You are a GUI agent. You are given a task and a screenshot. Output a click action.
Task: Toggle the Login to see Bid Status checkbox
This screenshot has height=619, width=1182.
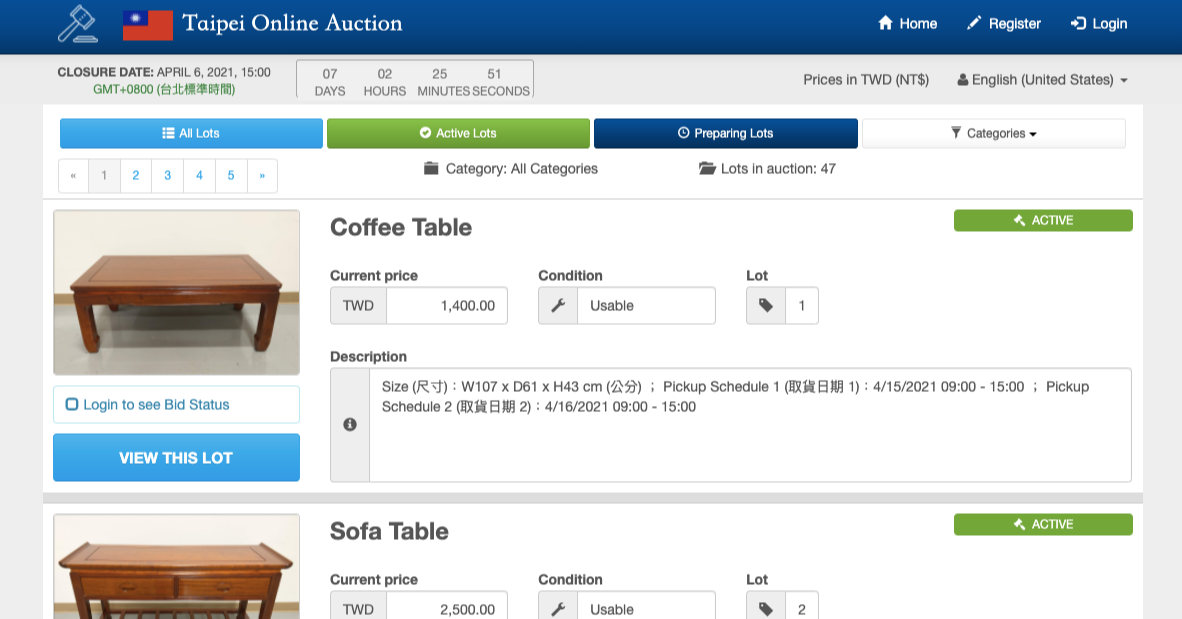72,404
